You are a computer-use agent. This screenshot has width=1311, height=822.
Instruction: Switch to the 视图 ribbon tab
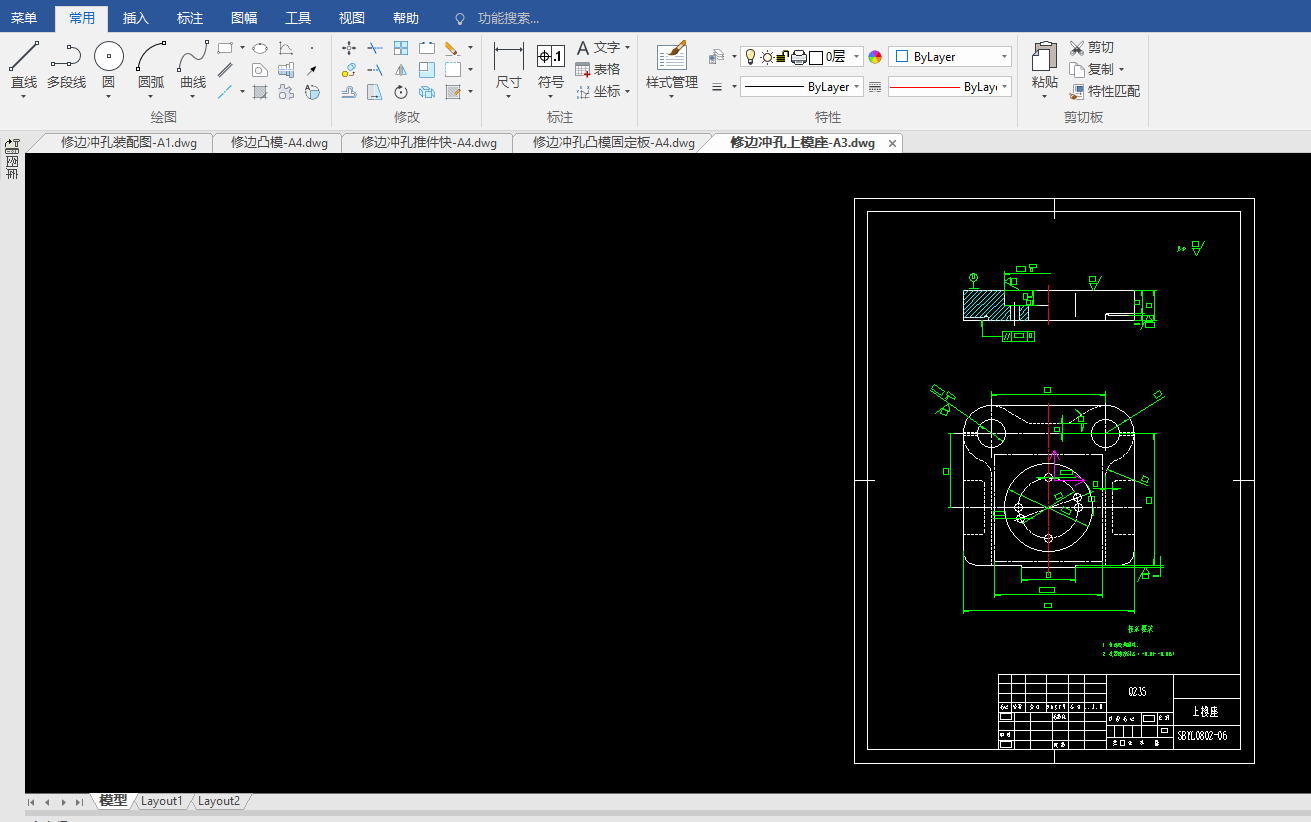(352, 18)
